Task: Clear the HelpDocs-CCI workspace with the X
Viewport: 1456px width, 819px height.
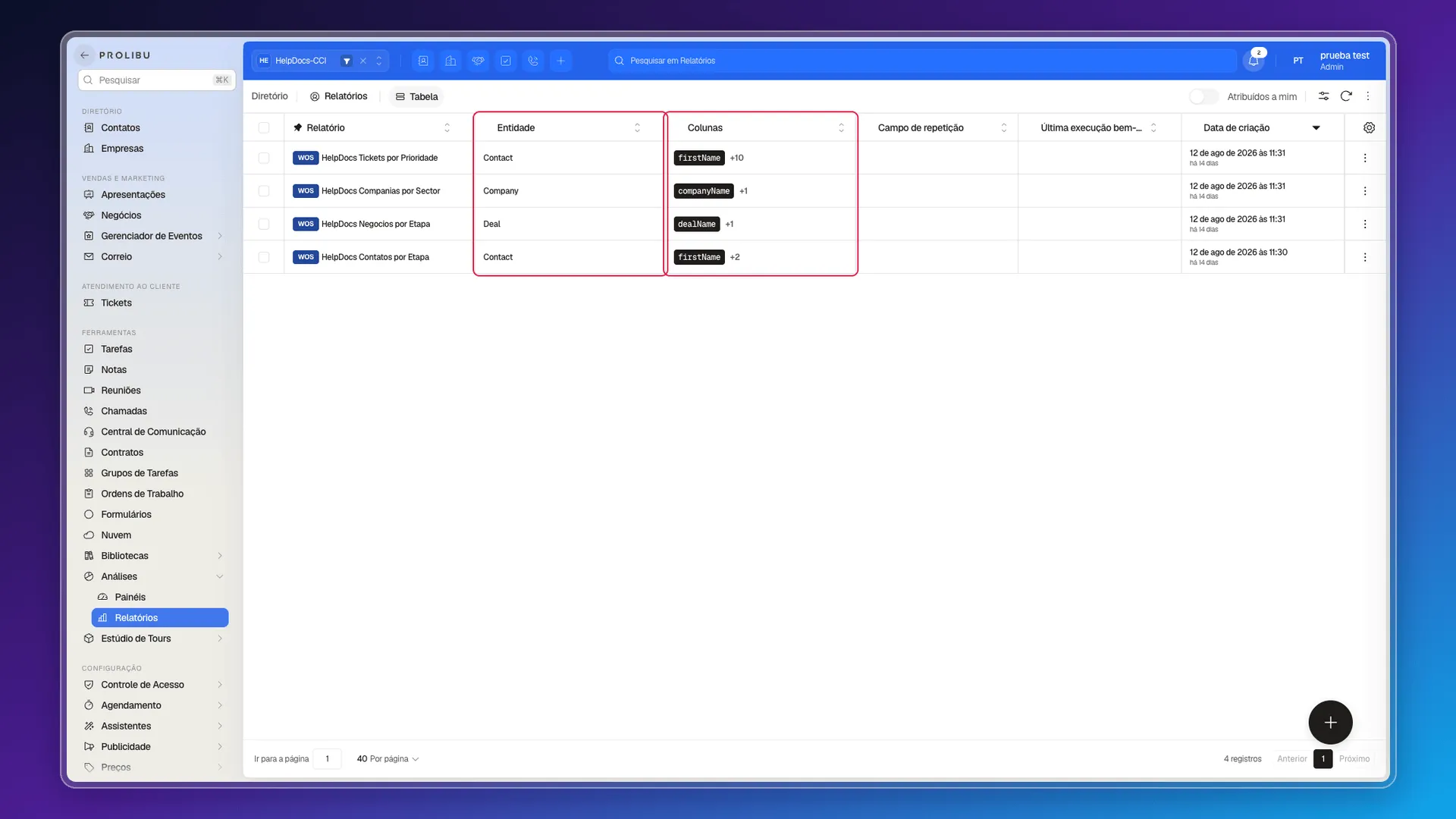Action: pos(363,61)
